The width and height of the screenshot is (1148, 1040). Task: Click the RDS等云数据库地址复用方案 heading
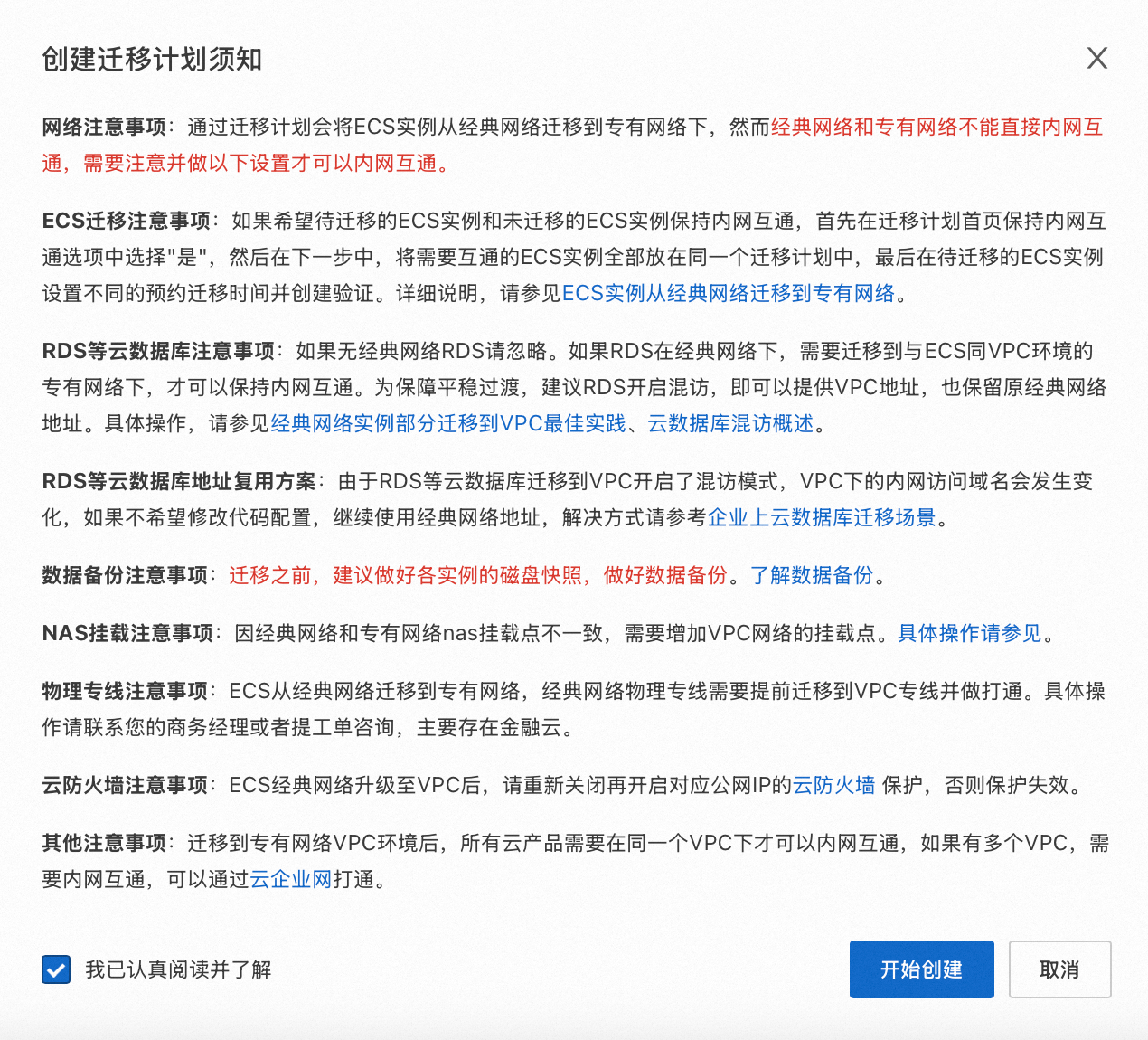tap(179, 481)
